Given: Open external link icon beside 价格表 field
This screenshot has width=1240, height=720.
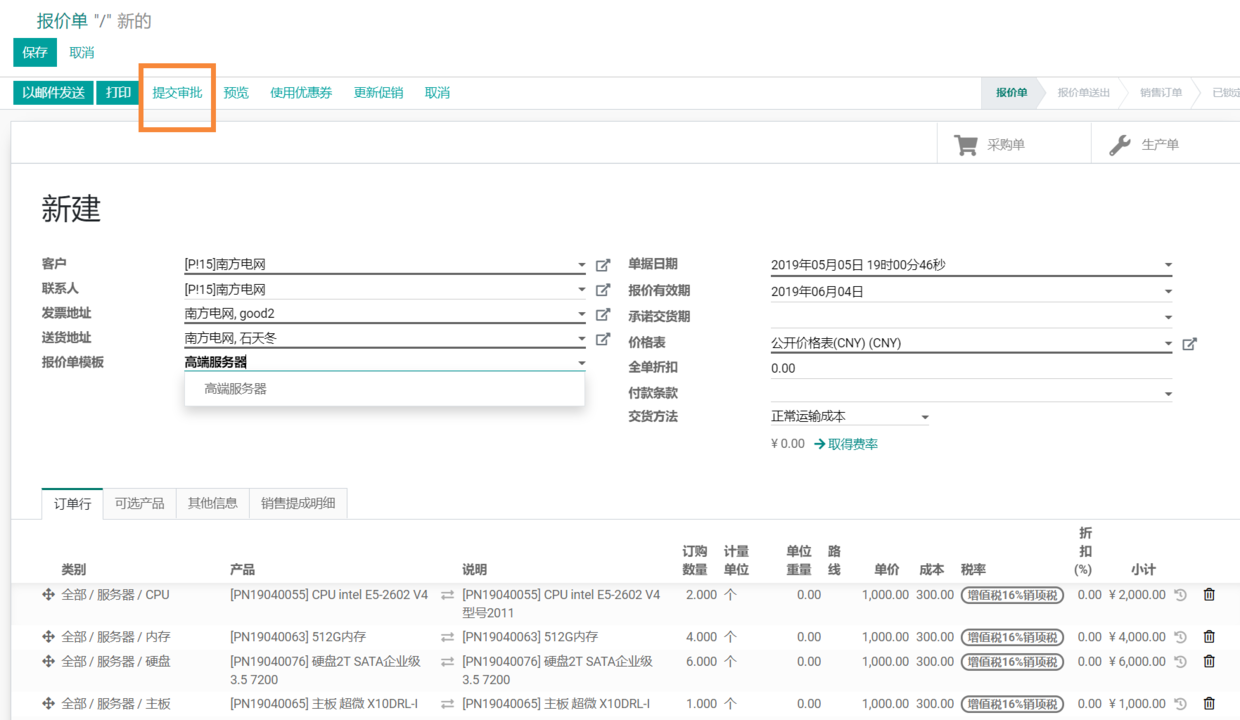Looking at the screenshot, I should click(1189, 343).
